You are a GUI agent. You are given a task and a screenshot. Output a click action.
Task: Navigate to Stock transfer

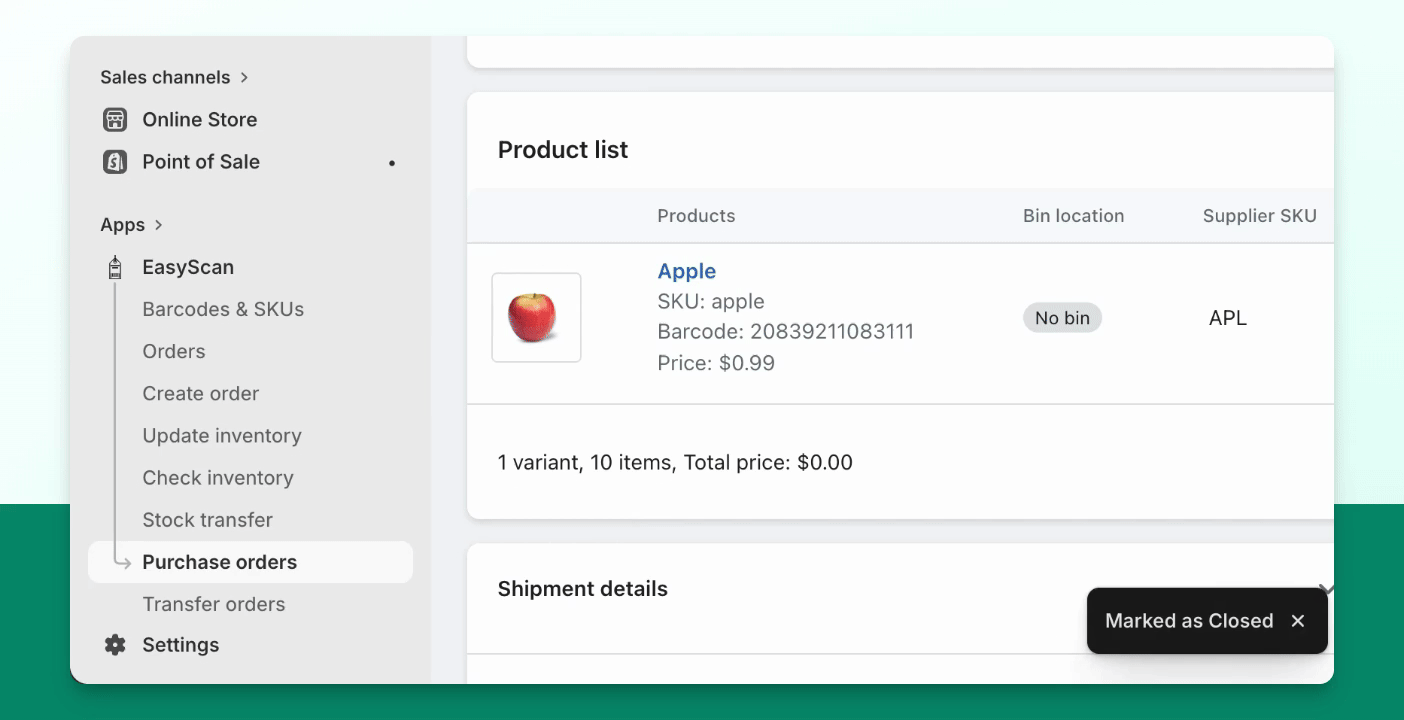click(x=208, y=520)
